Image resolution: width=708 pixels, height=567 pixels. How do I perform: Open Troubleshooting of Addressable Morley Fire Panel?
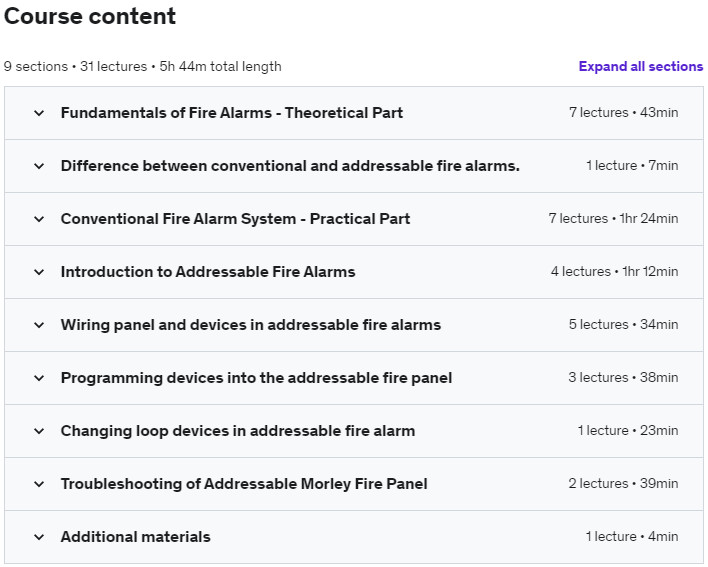[x=244, y=484]
